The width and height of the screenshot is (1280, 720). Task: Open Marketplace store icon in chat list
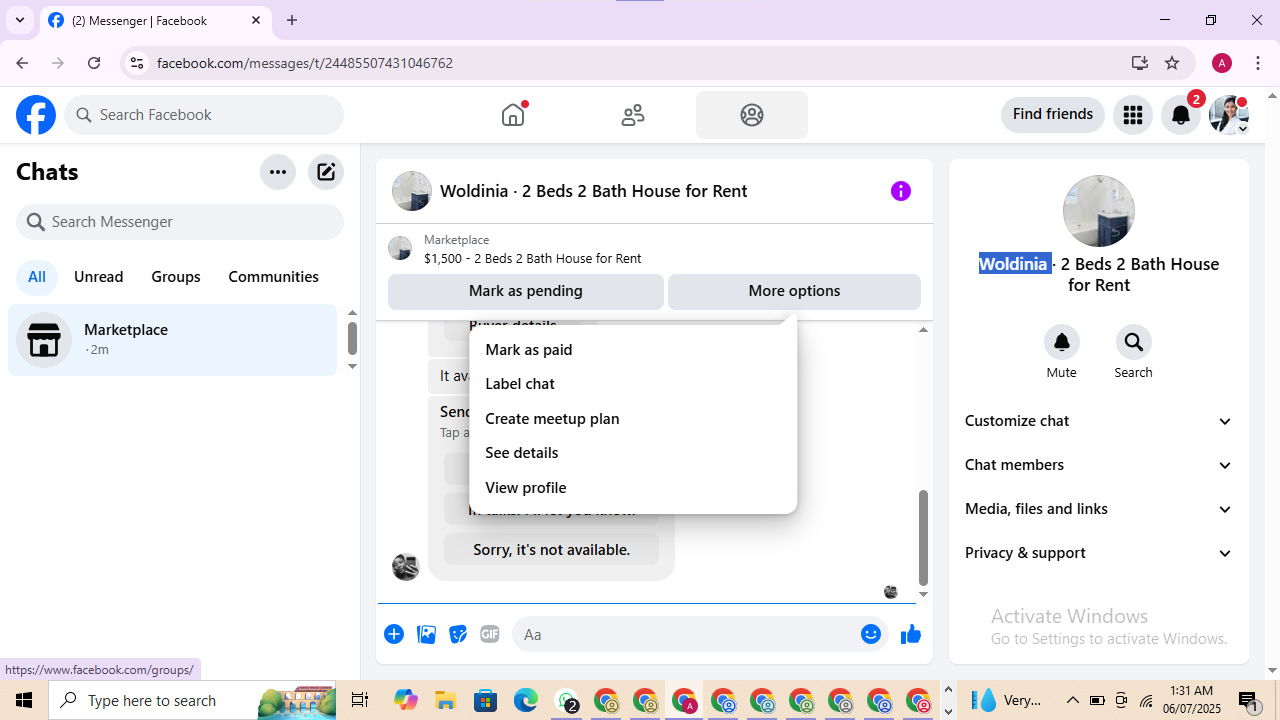tap(44, 340)
